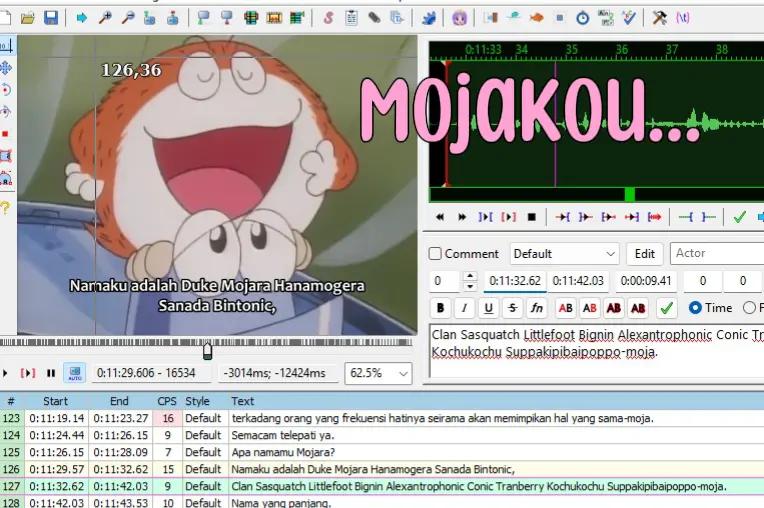This screenshot has height=508, width=764.
Task: Select the Time radio button
Action: click(695, 308)
